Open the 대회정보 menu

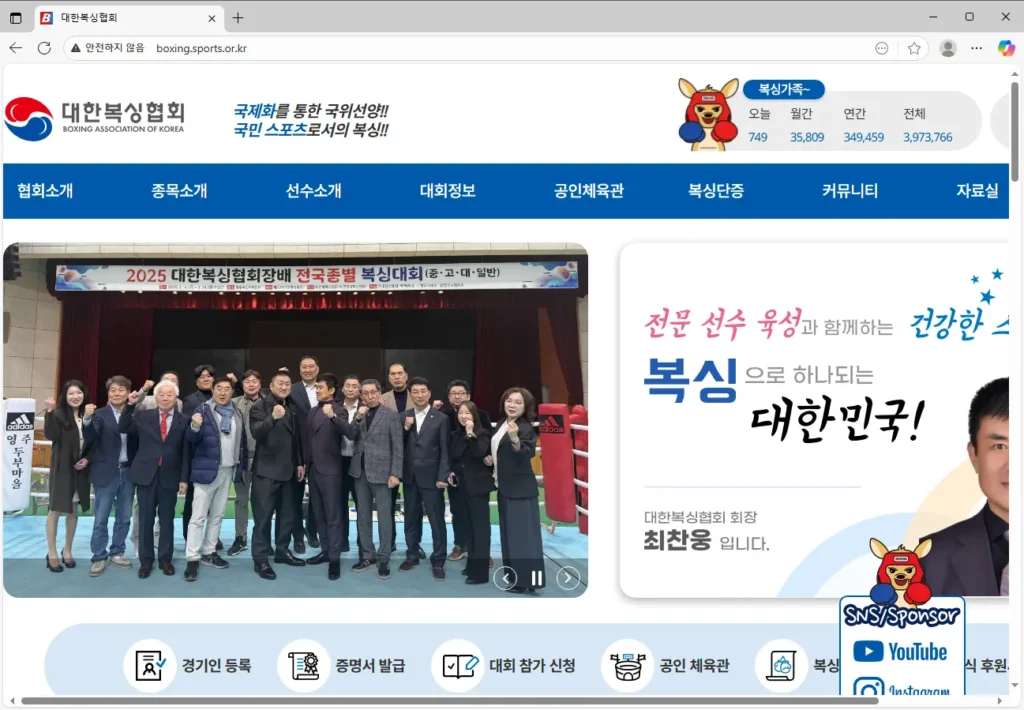446,191
